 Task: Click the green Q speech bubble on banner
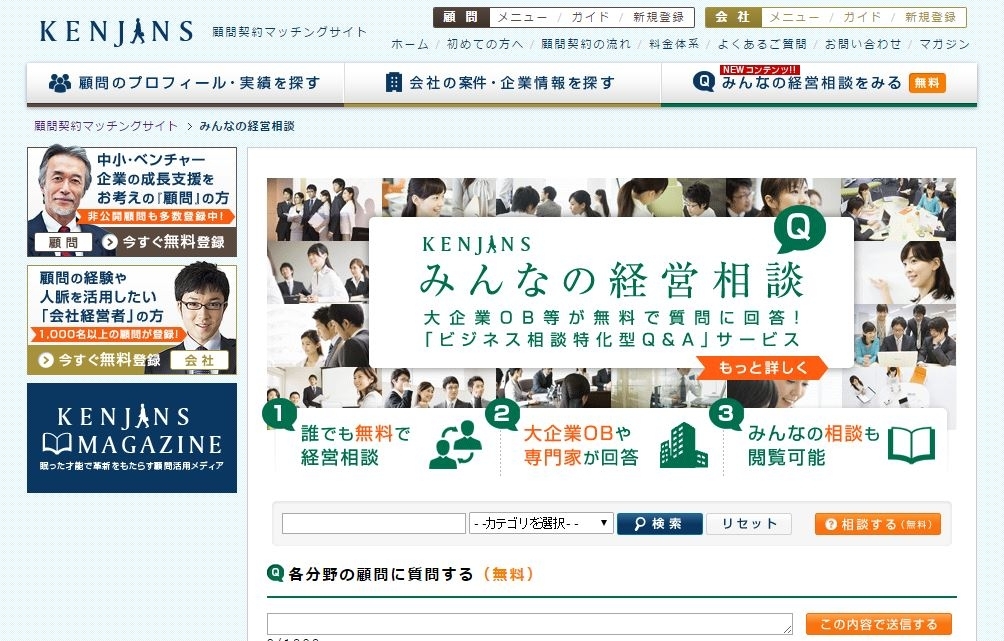(799, 229)
